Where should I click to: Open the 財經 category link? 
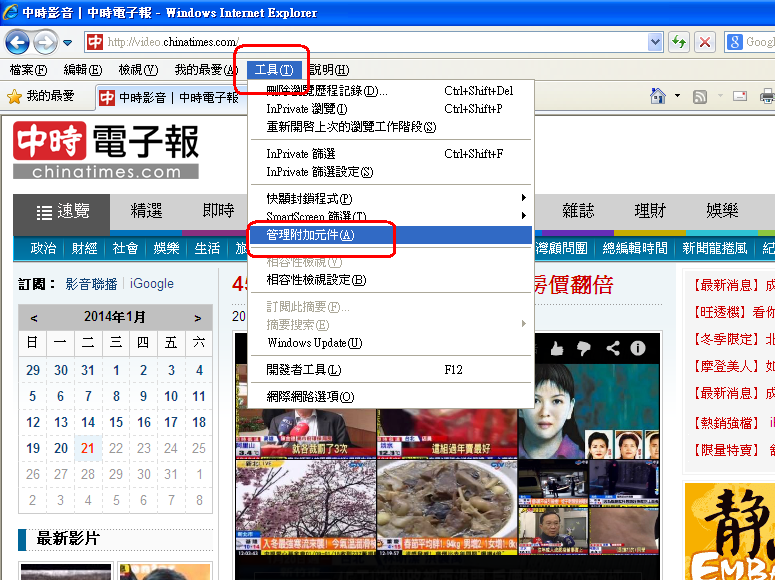point(84,248)
